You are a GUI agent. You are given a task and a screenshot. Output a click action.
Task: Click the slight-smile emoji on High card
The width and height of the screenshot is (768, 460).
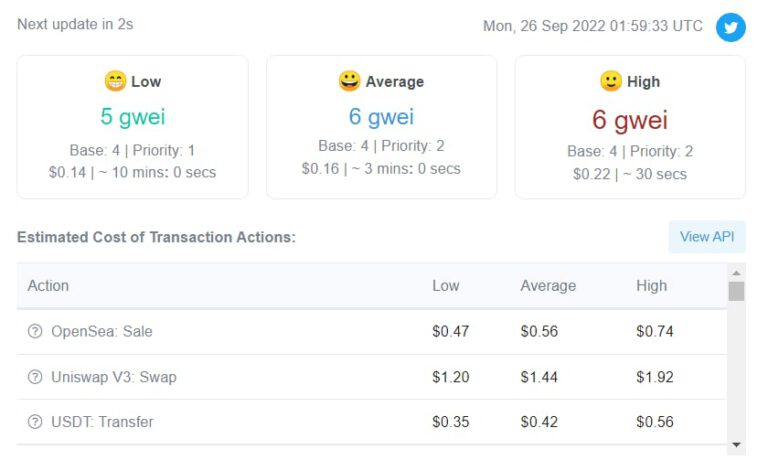611,81
